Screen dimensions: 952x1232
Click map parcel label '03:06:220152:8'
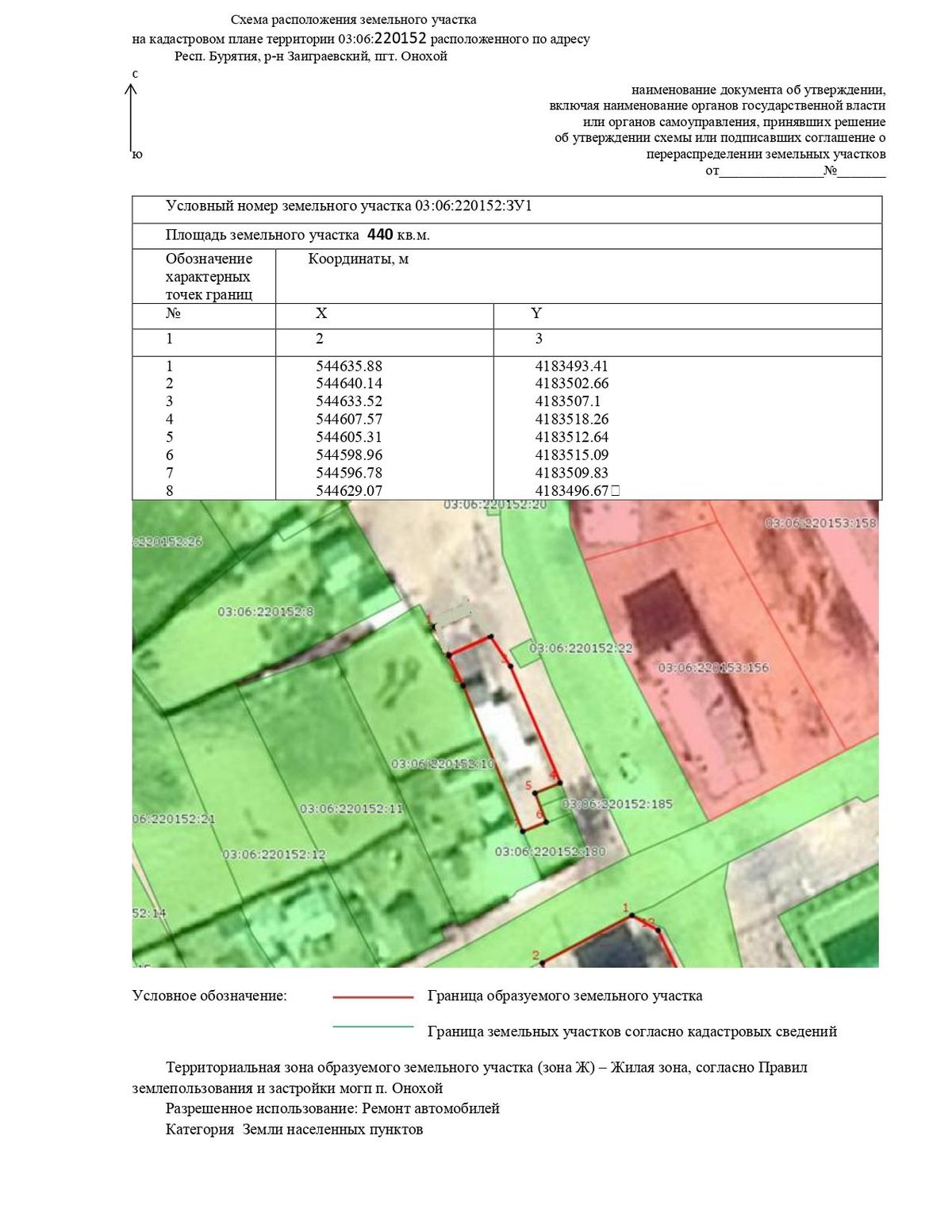[266, 612]
